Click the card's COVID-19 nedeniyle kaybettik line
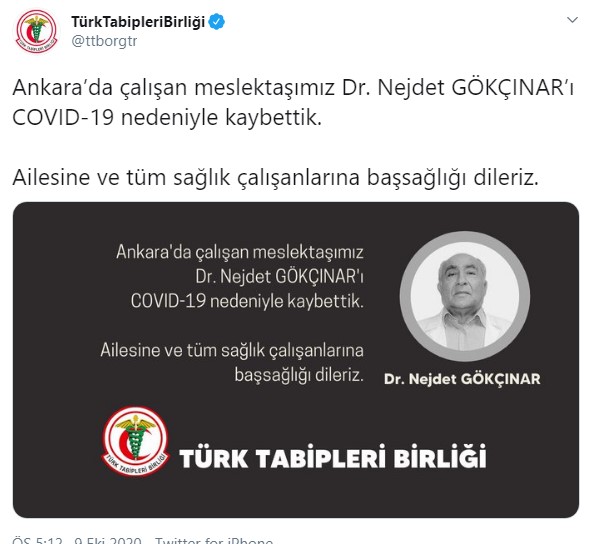 click(x=247, y=301)
